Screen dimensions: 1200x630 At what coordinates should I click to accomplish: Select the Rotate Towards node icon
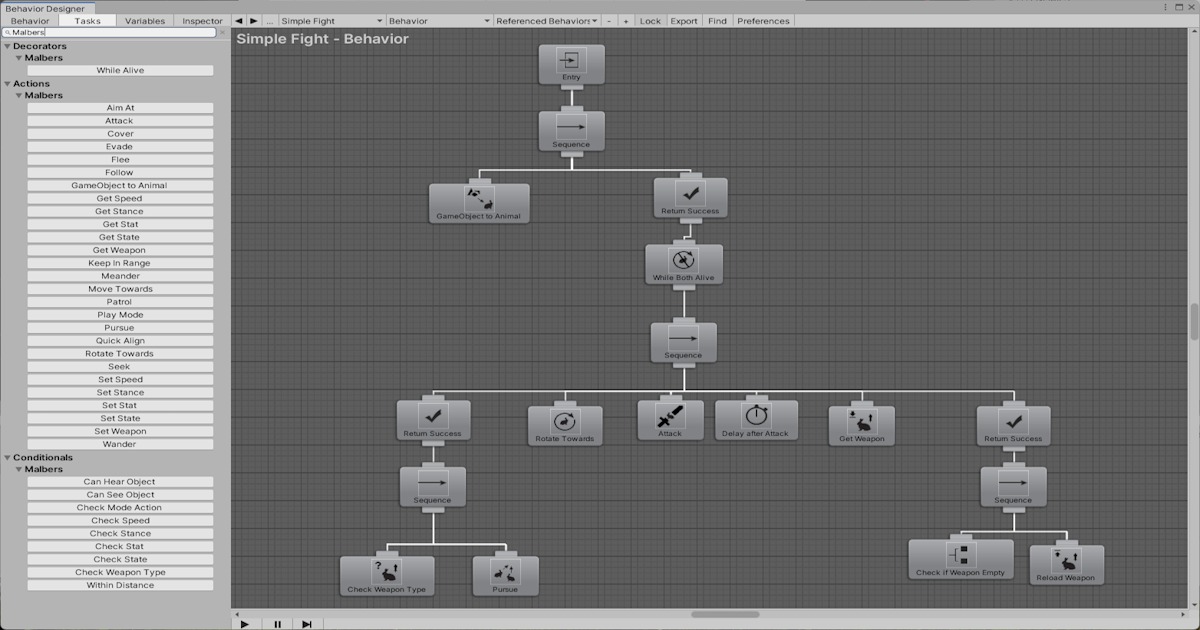565,423
